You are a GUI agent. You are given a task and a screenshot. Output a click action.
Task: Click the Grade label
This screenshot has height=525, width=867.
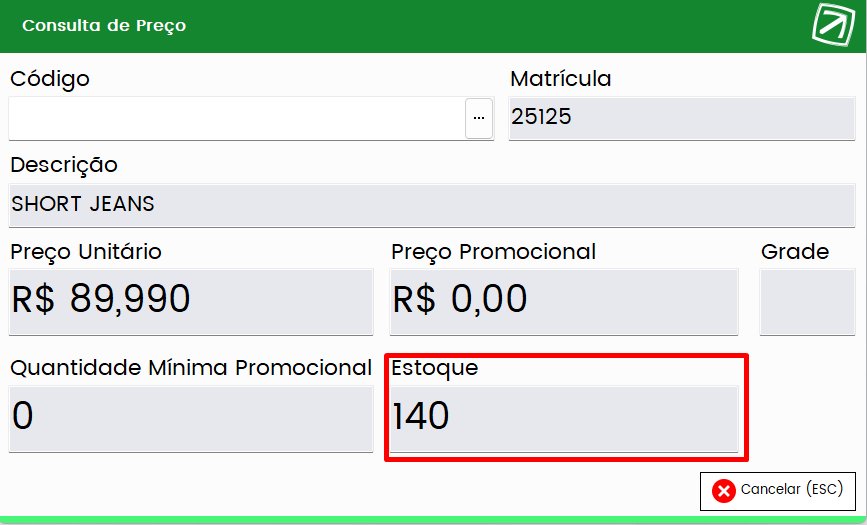(795, 252)
